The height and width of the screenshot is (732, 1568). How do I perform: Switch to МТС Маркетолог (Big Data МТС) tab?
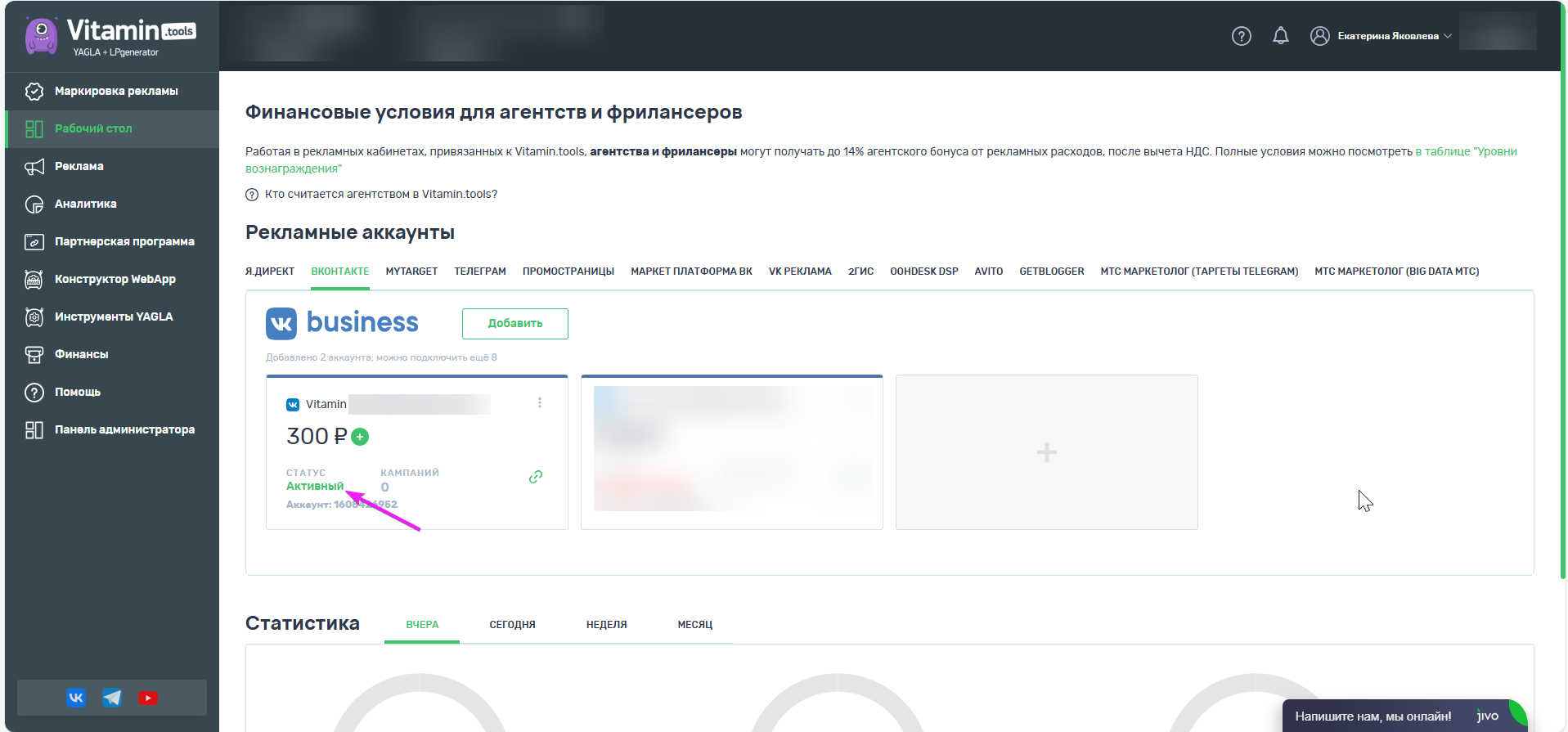tap(1397, 272)
